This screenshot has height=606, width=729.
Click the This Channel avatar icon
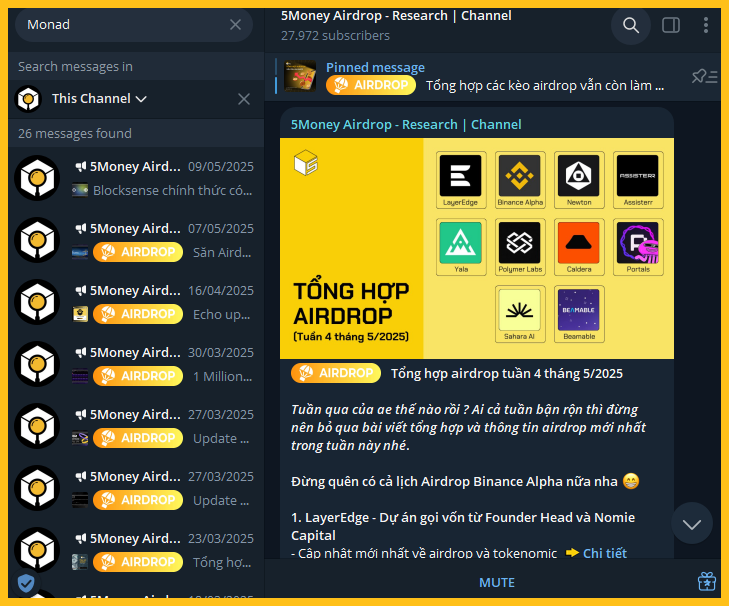pos(28,99)
